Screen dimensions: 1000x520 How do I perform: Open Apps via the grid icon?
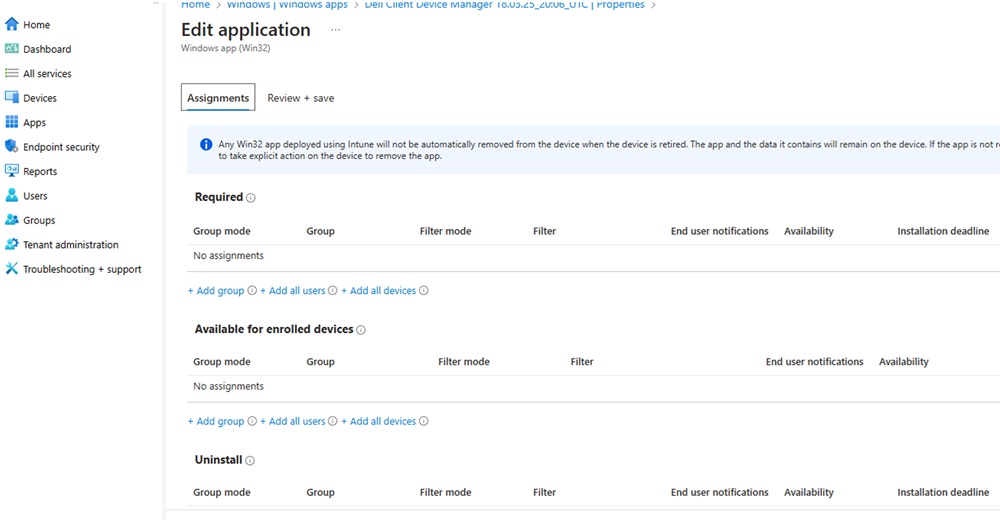coord(12,122)
